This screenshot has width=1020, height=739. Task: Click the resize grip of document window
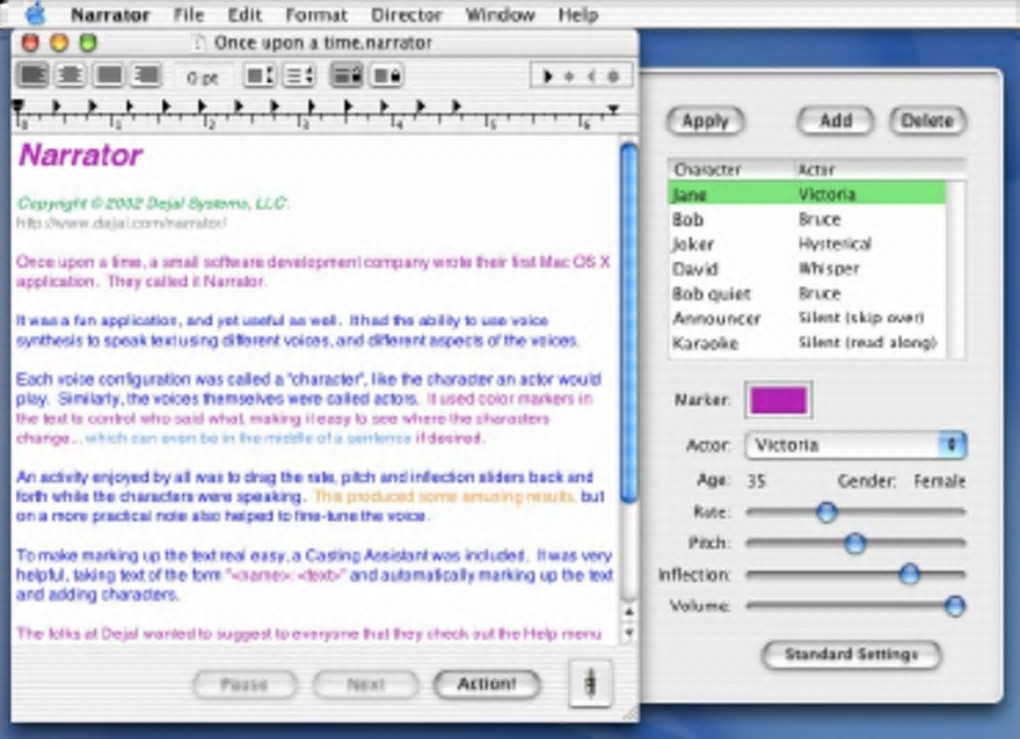tap(631, 714)
